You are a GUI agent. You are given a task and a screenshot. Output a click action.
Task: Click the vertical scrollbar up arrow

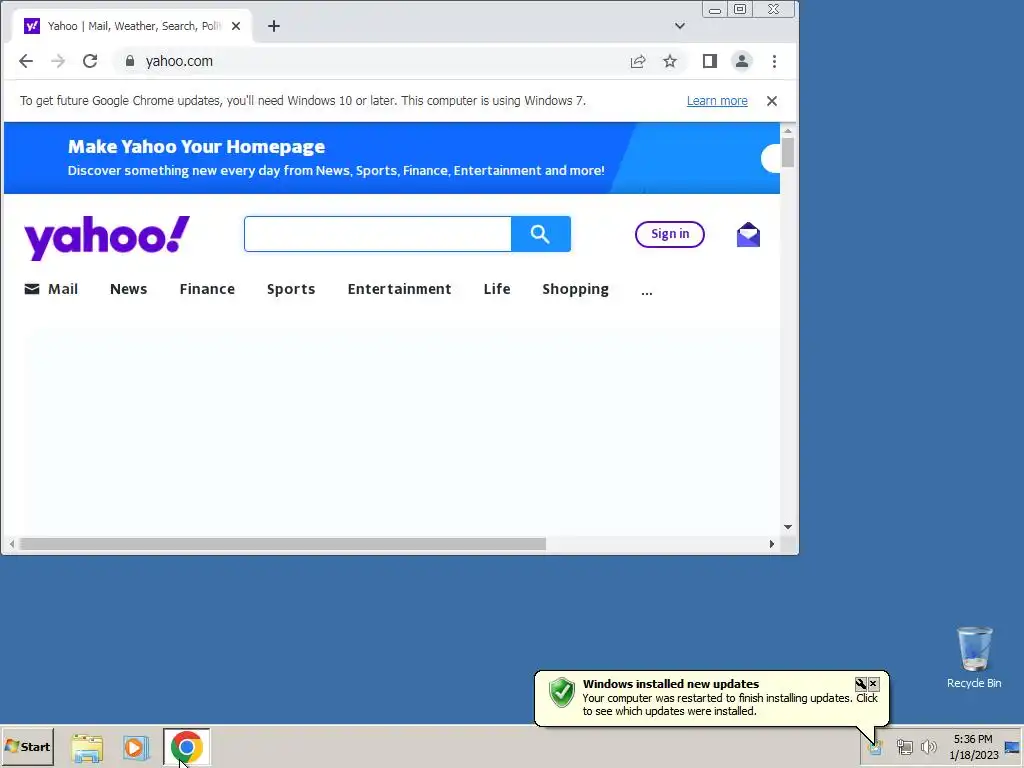(788, 131)
